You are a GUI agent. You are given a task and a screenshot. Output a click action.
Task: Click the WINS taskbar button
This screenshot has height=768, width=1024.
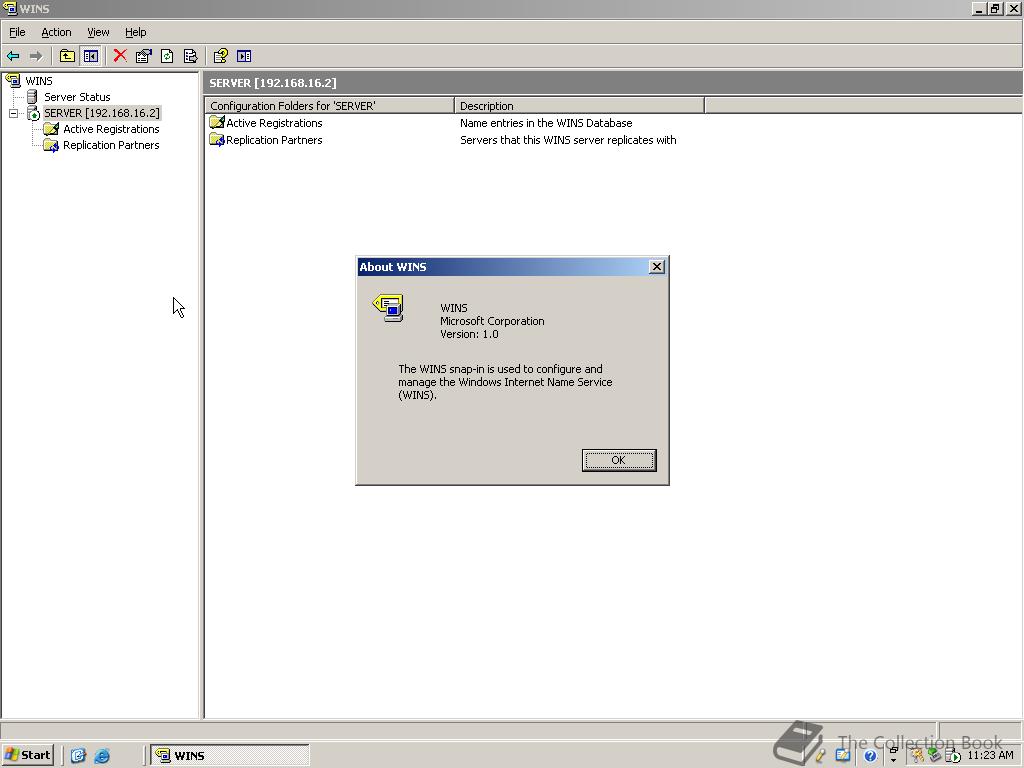pos(230,755)
